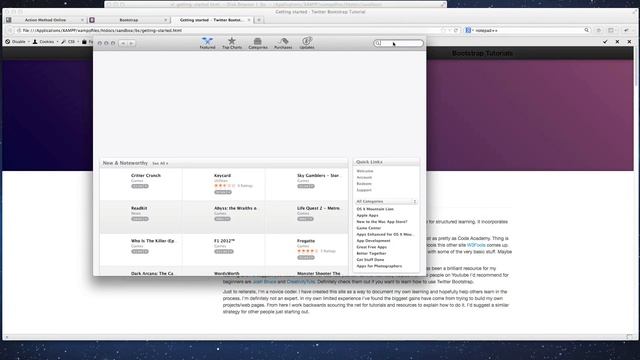Expand the All Categories dropdown
The width and height of the screenshot is (640, 360).
(386, 202)
